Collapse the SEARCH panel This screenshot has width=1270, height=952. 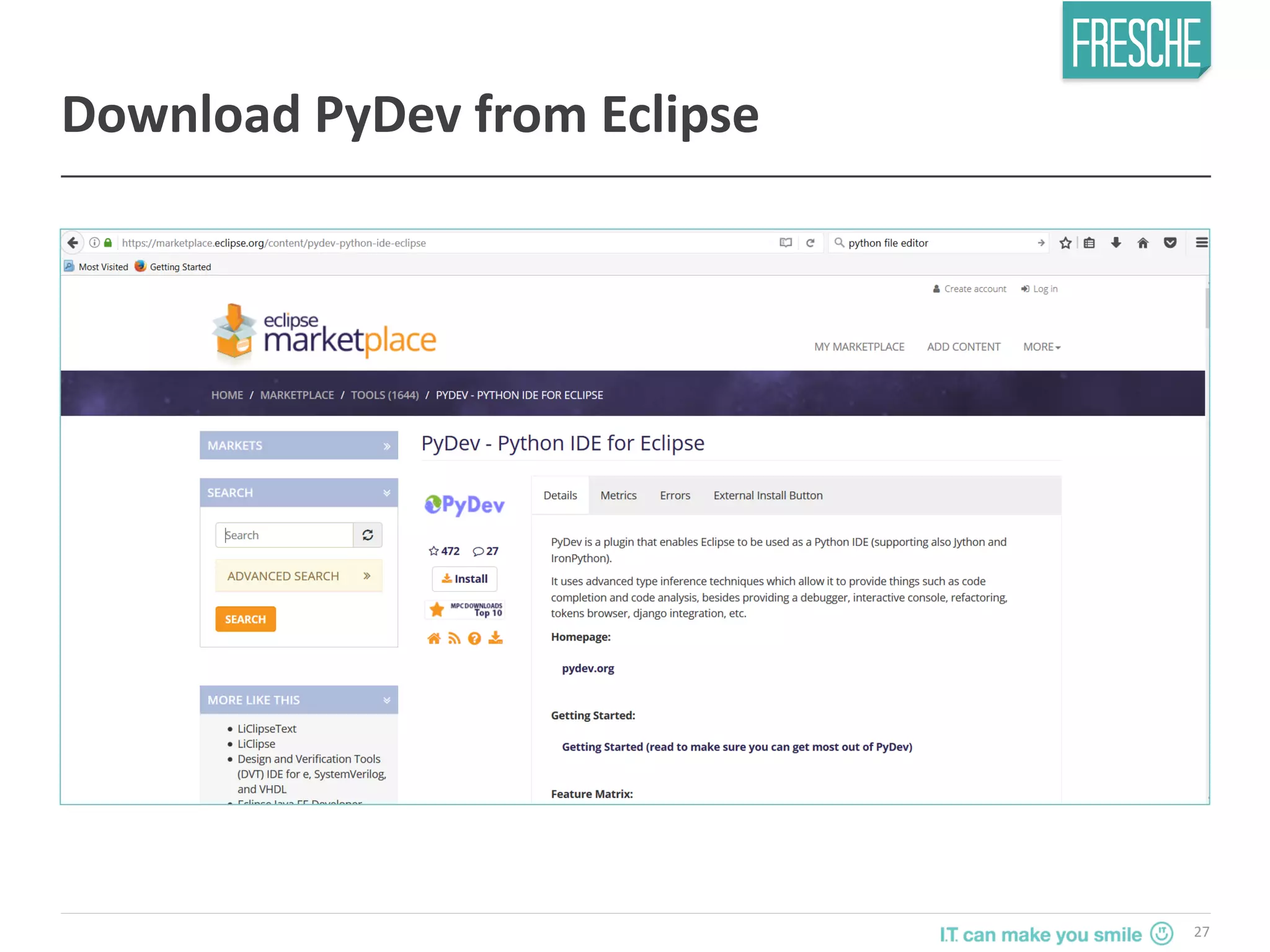[x=299, y=493]
